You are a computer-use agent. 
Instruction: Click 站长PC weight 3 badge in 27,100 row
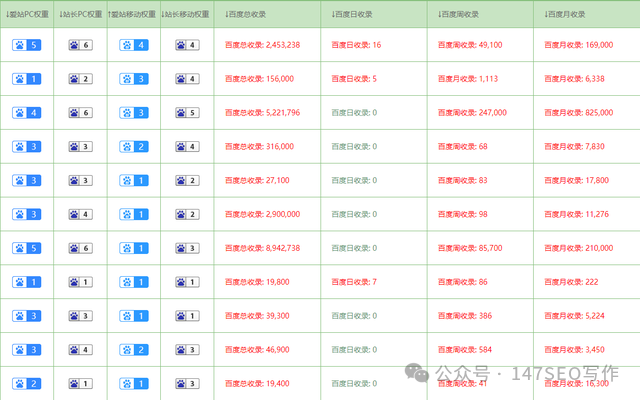80,180
